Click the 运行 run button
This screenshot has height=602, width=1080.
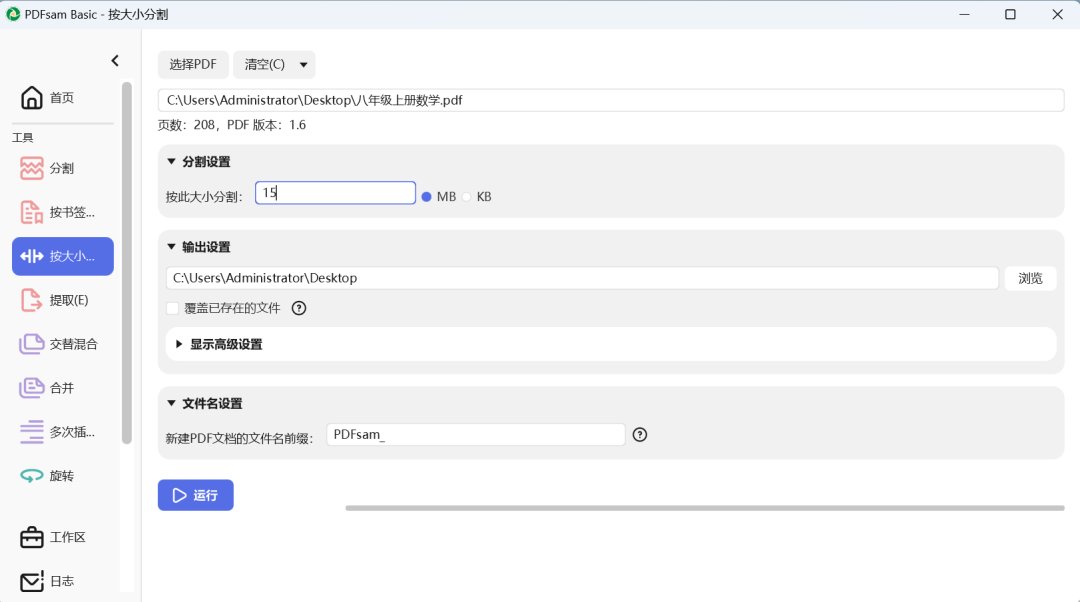coord(196,495)
